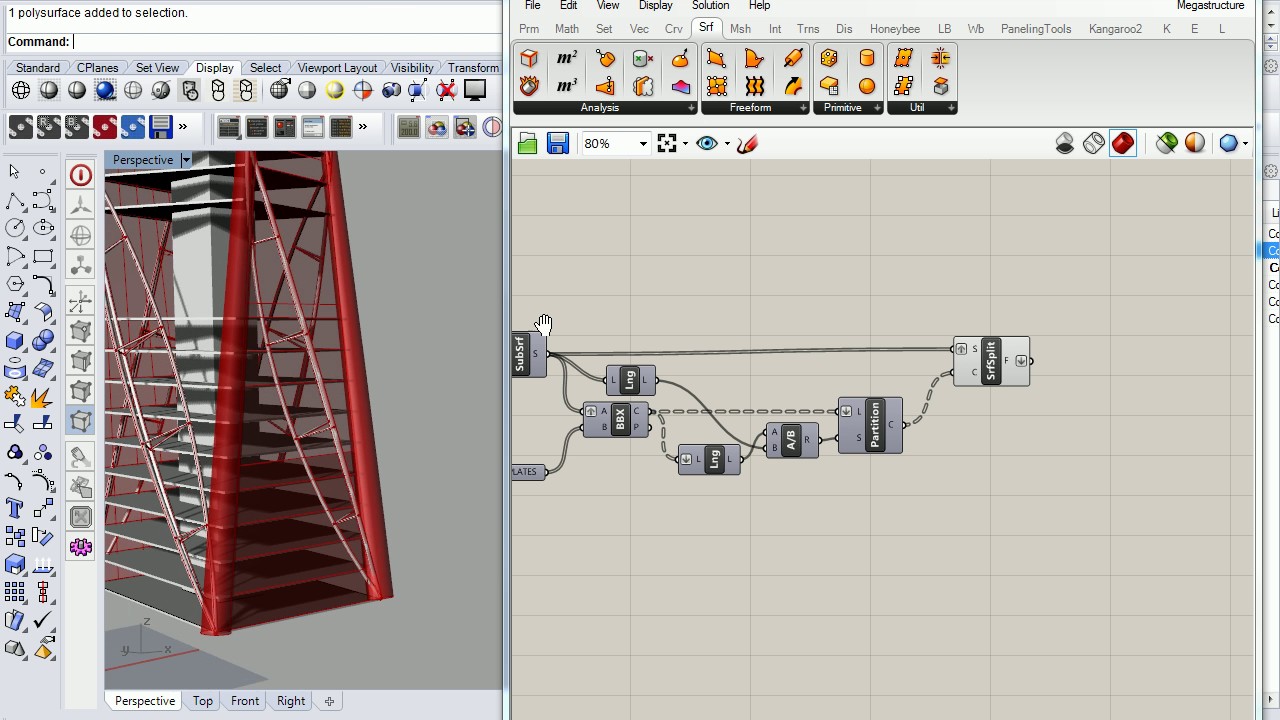Open the Perspective viewport title dropdown arrow
Viewport: 1280px width, 720px height.
coord(185,160)
